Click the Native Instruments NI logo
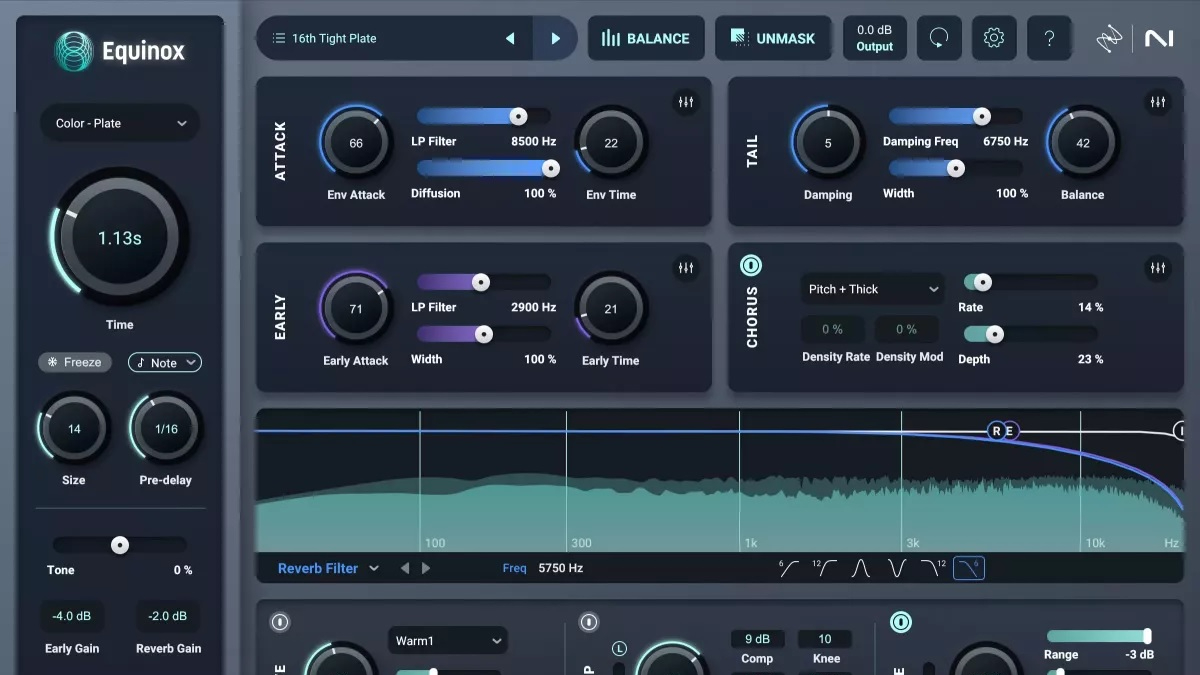 coord(1159,38)
